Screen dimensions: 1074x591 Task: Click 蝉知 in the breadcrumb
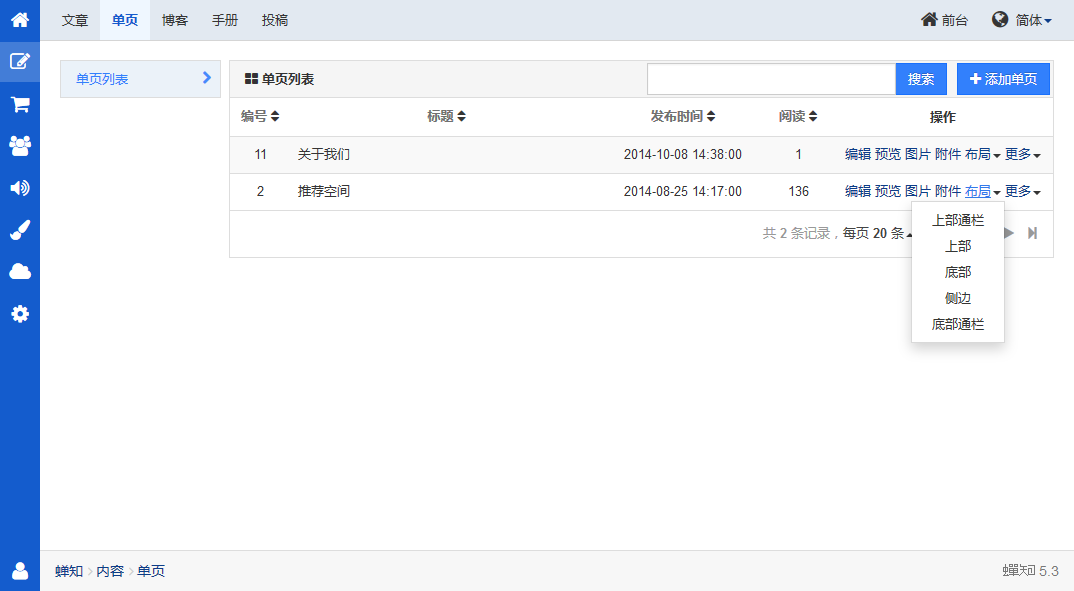point(68,571)
